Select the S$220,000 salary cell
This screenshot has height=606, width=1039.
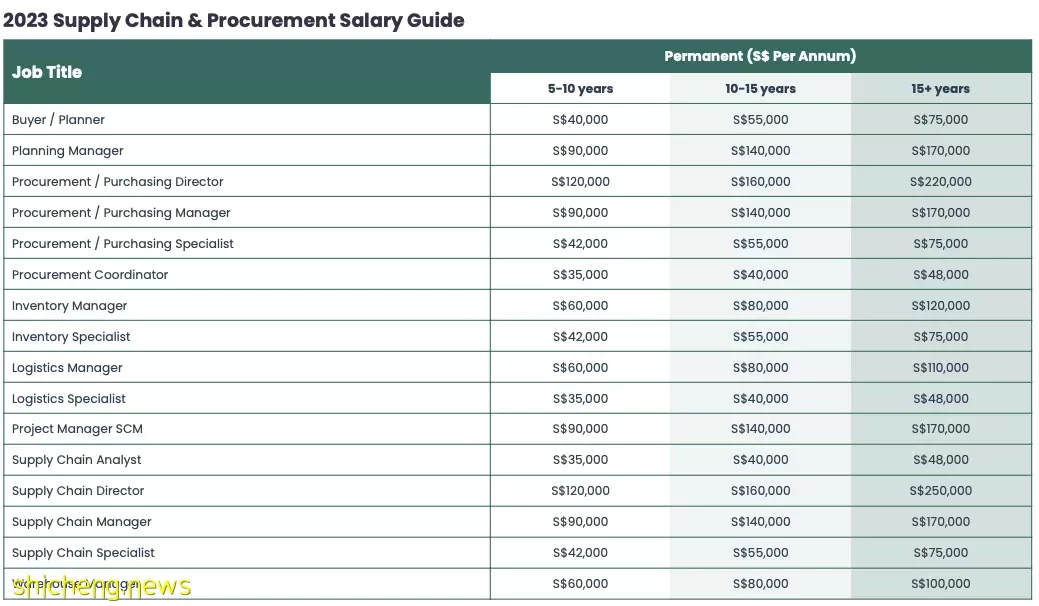[x=940, y=181]
